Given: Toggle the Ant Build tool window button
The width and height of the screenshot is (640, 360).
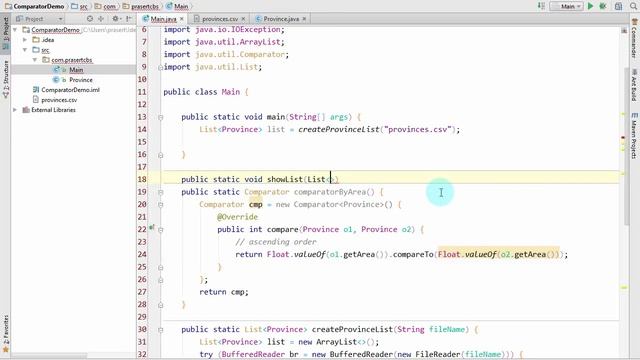Looking at the screenshot, I should [x=634, y=86].
